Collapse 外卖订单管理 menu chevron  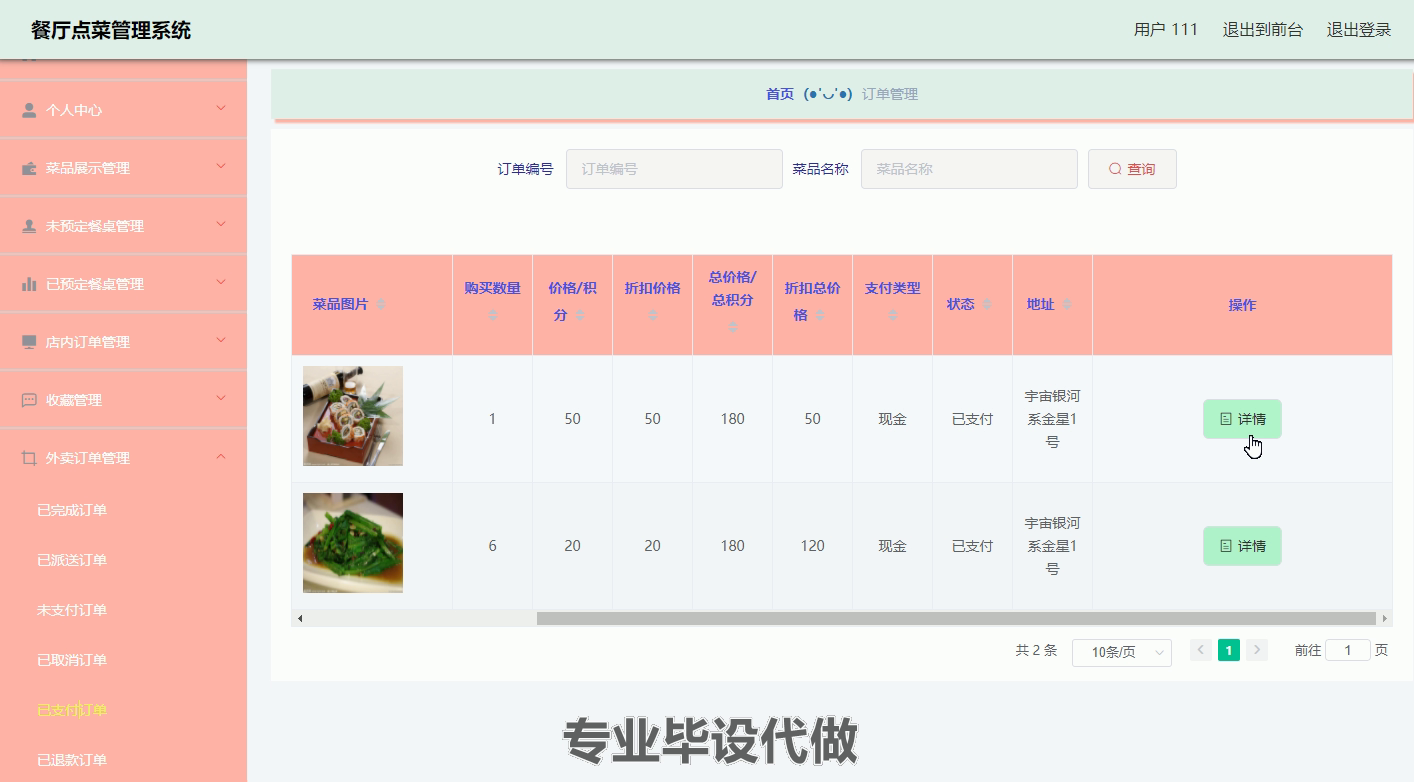pyautogui.click(x=222, y=457)
